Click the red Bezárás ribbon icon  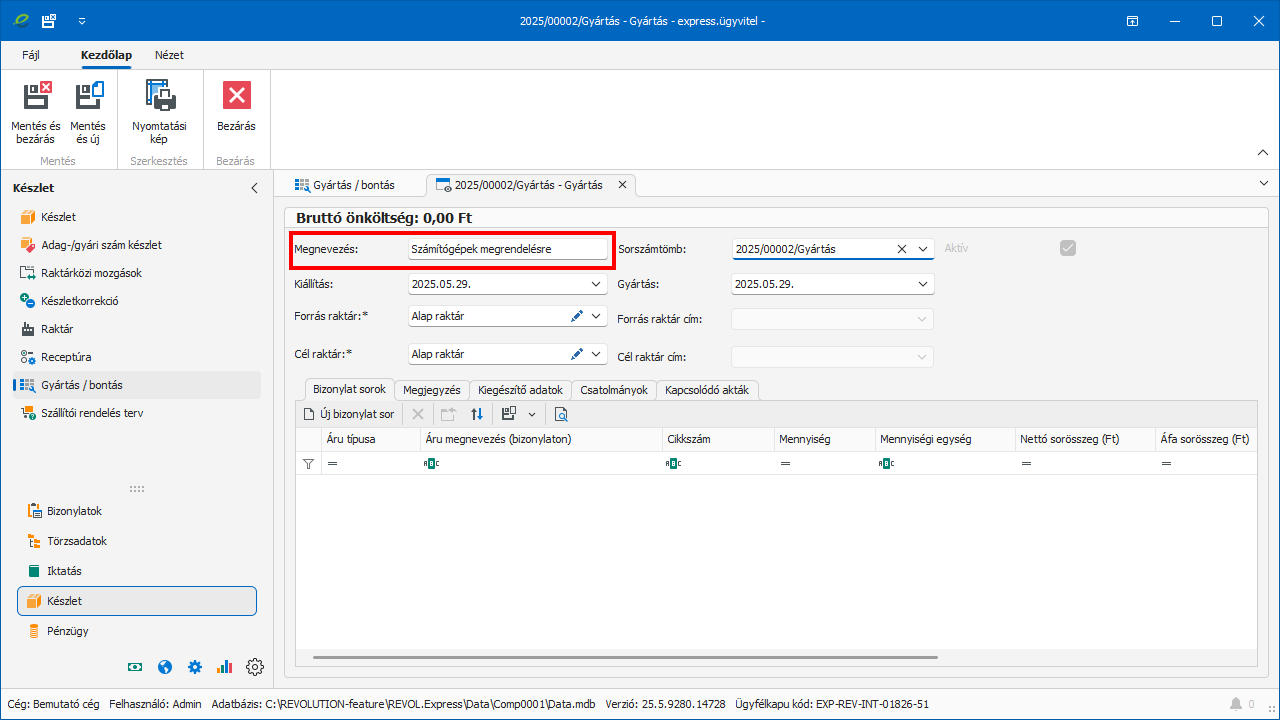coord(236,97)
